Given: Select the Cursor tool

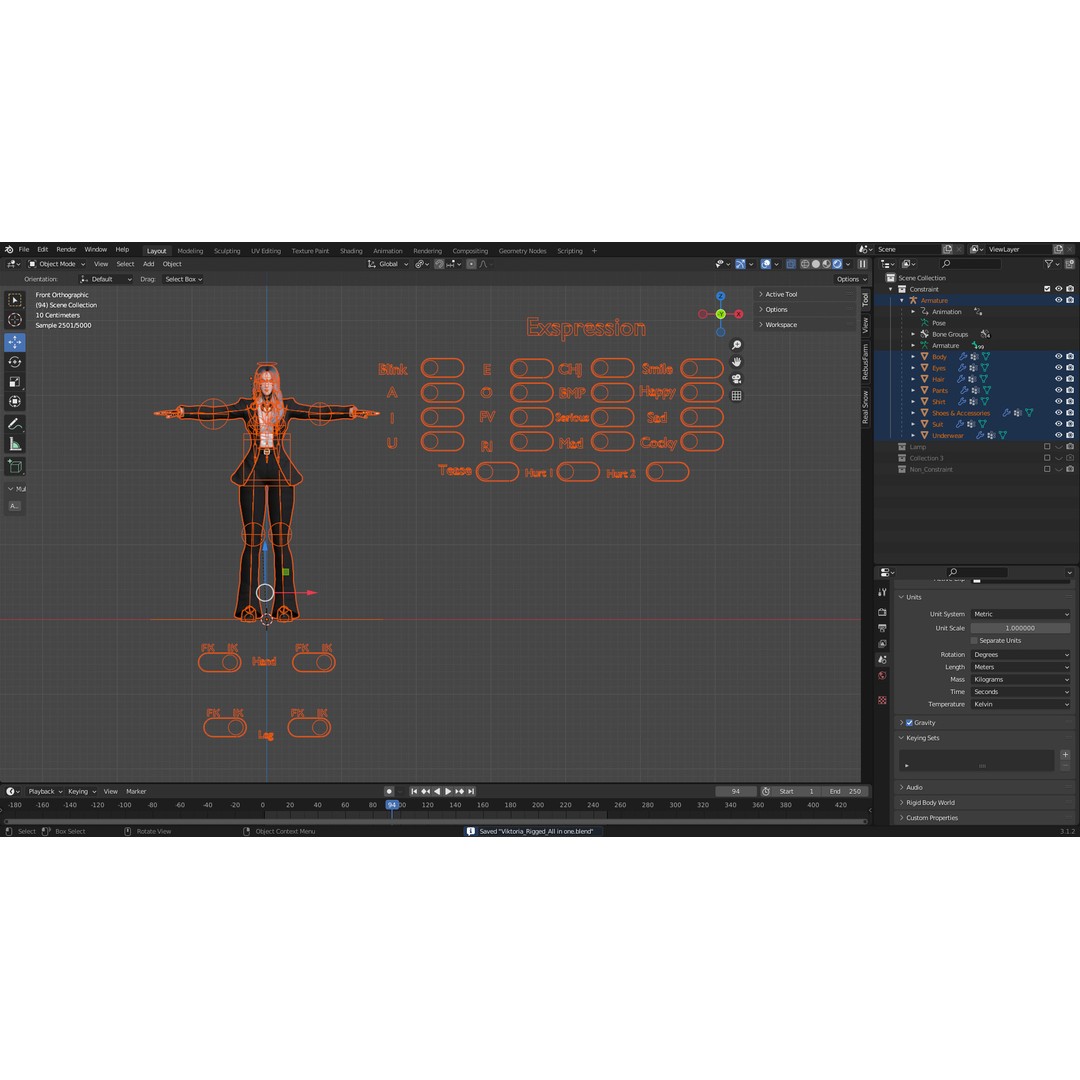Looking at the screenshot, I should (14, 320).
